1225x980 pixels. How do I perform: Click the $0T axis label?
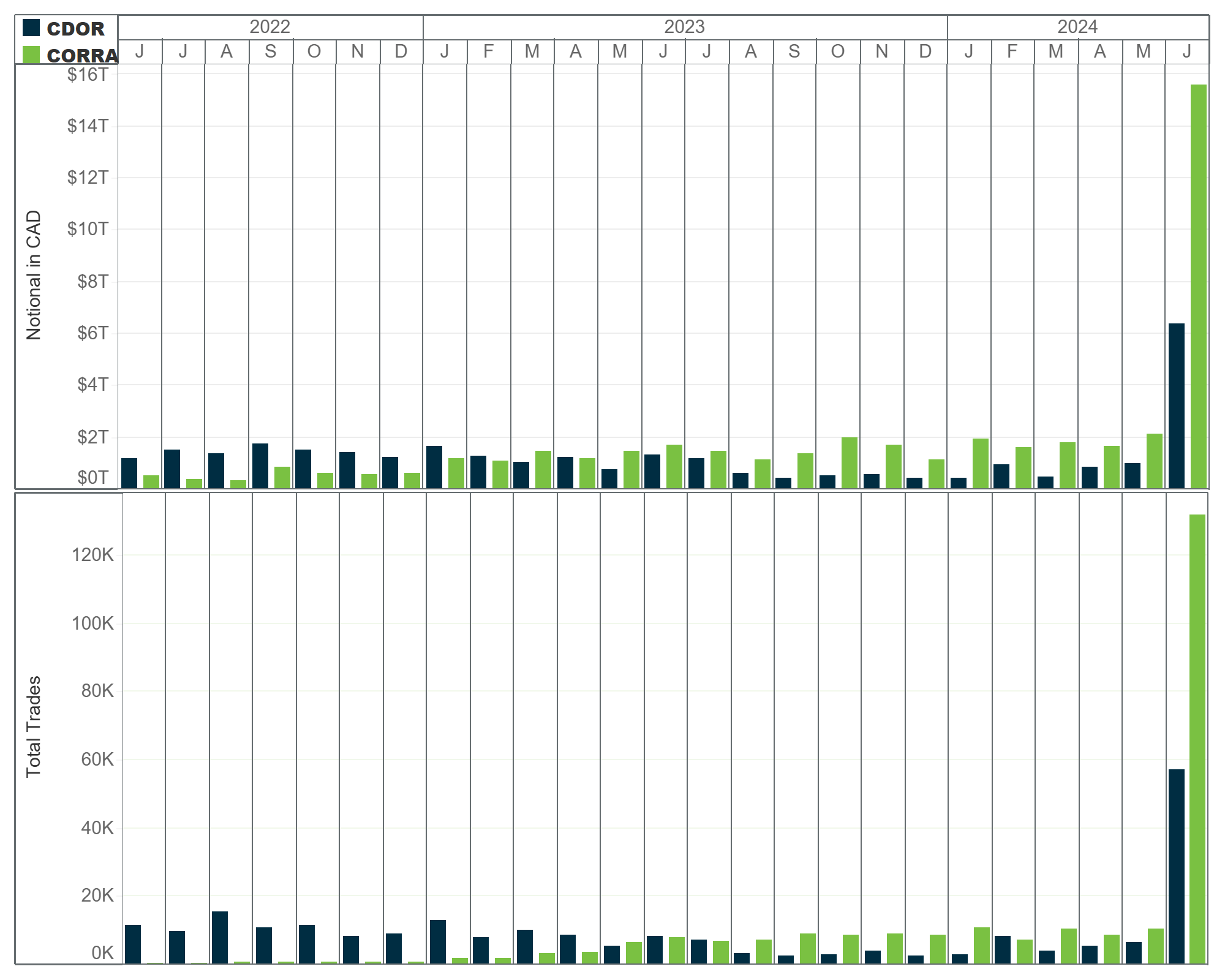pos(92,477)
